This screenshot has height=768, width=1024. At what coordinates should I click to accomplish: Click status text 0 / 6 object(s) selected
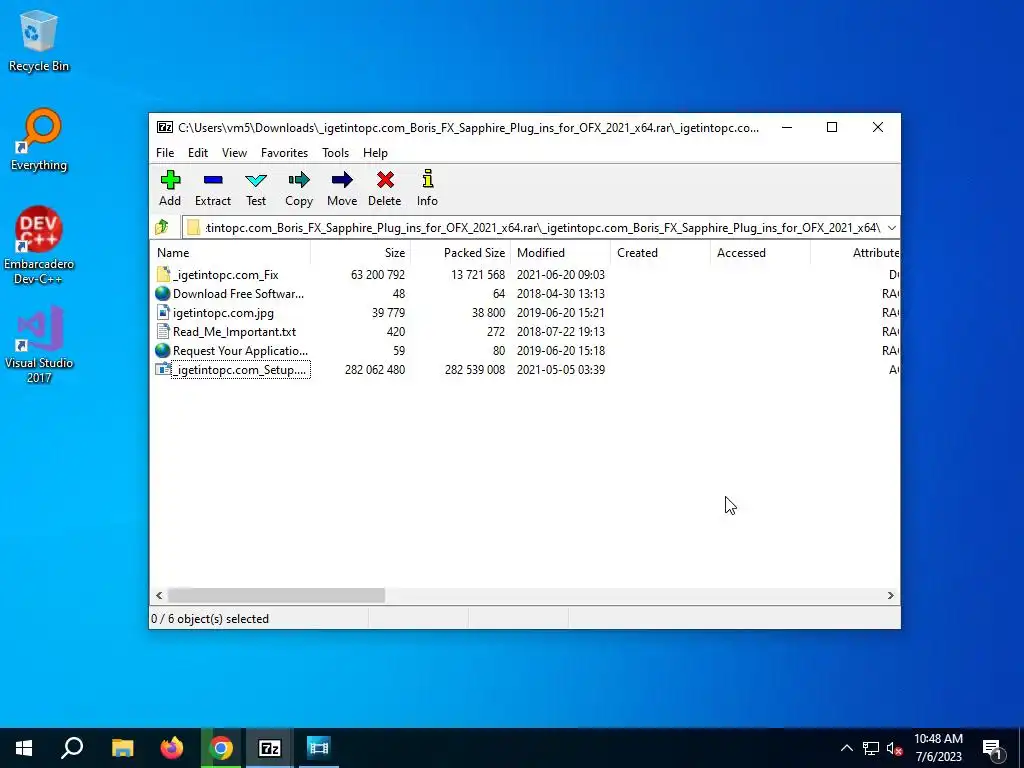(210, 618)
